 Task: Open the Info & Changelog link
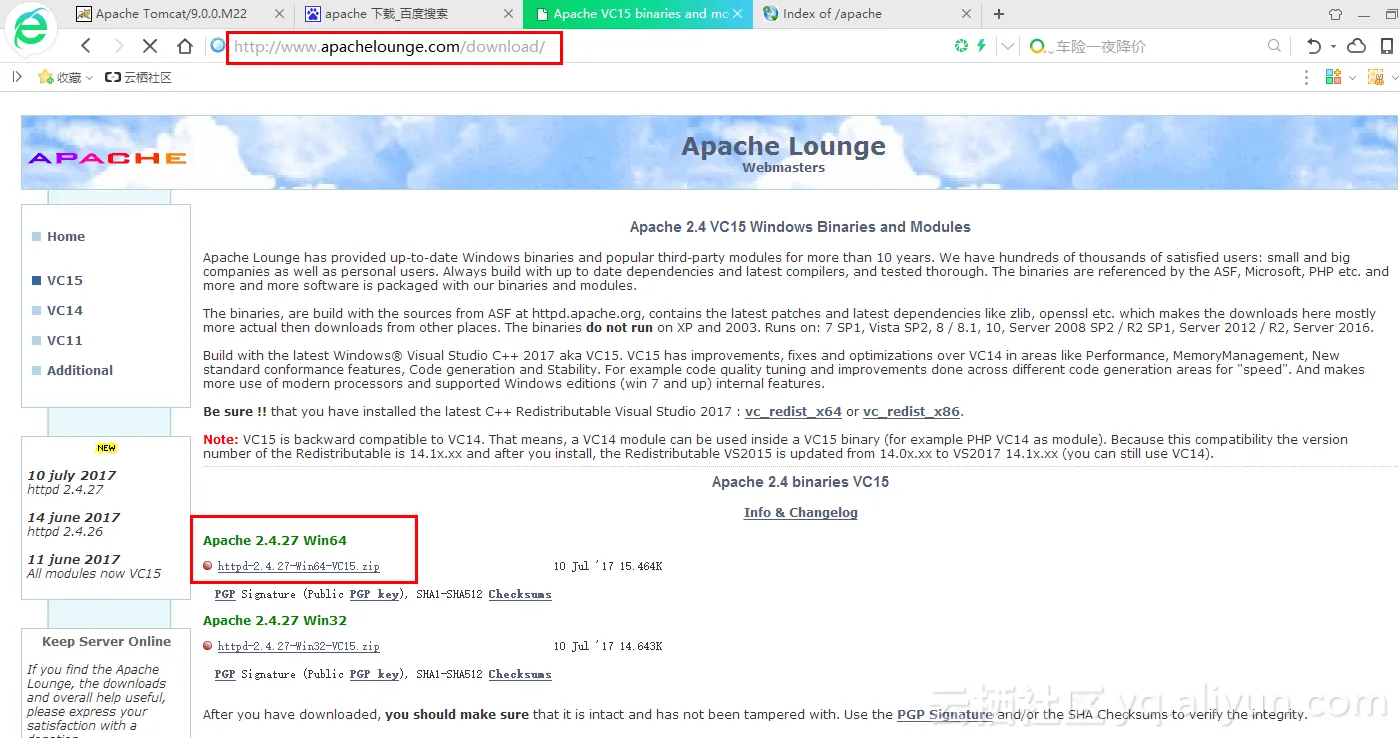coord(801,513)
